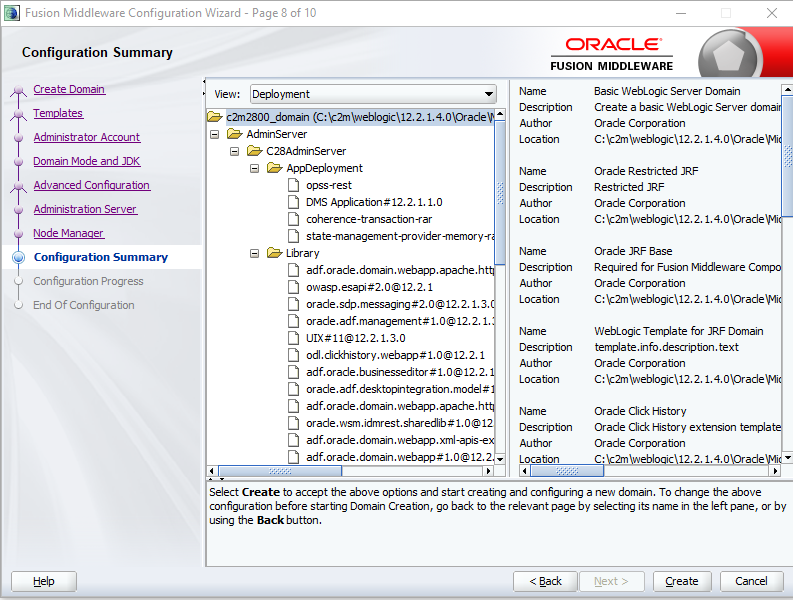Viewport: 793px width, 600px height.
Task: Click the DMS Application file icon
Action: (293, 202)
